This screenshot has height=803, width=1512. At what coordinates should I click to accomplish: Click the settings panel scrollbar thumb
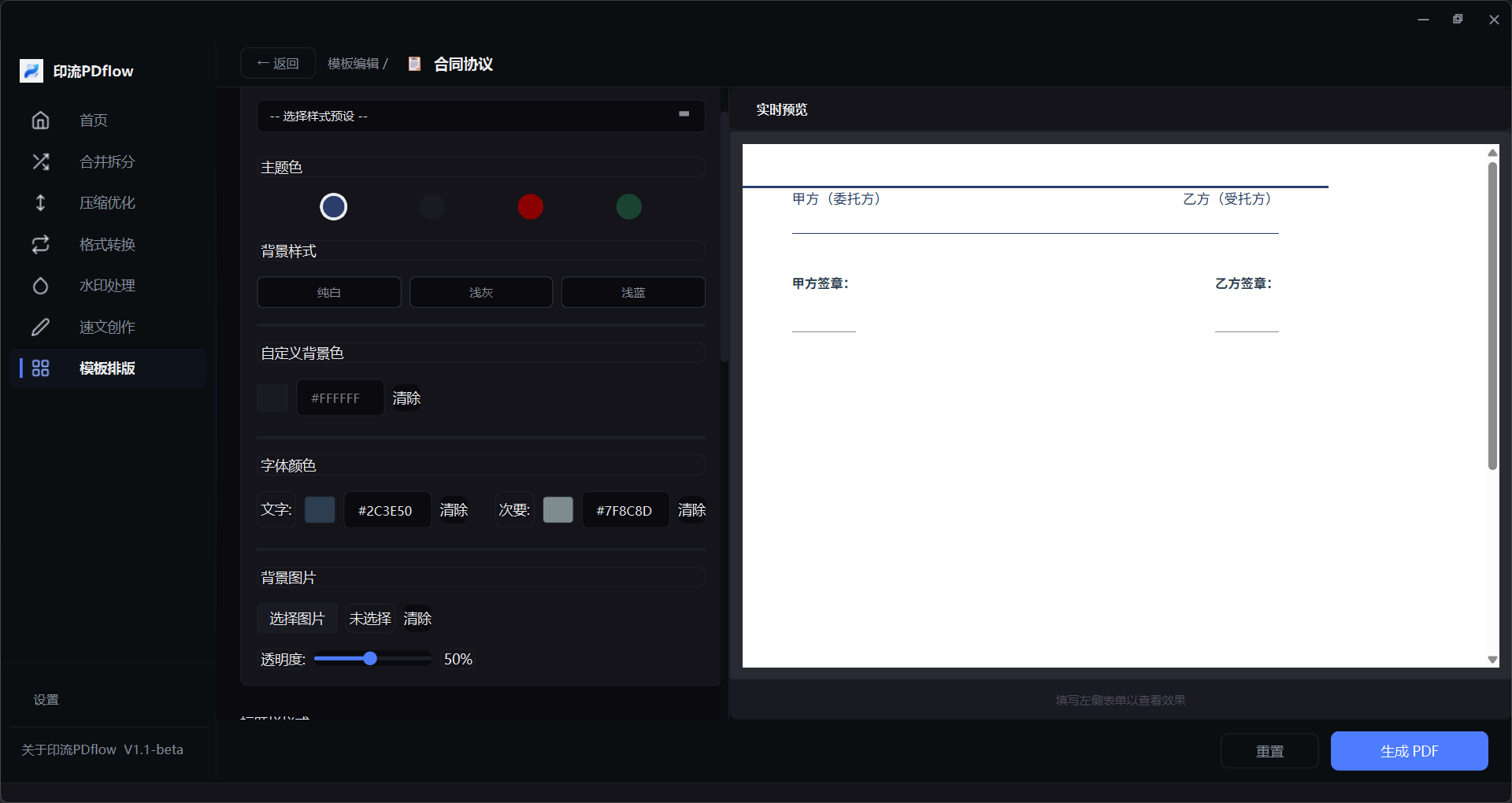(724, 236)
